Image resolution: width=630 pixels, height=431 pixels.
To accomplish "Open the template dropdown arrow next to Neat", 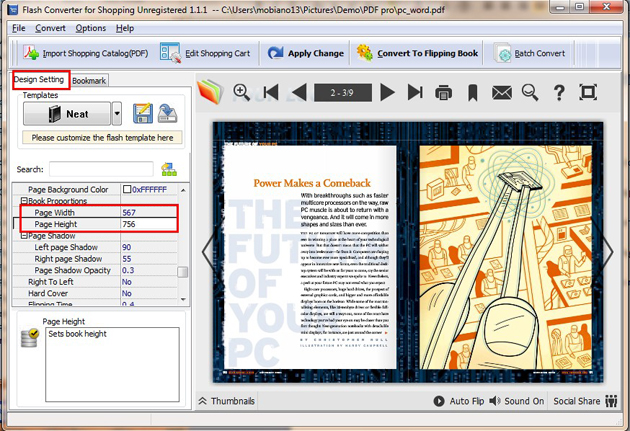I will pos(117,114).
